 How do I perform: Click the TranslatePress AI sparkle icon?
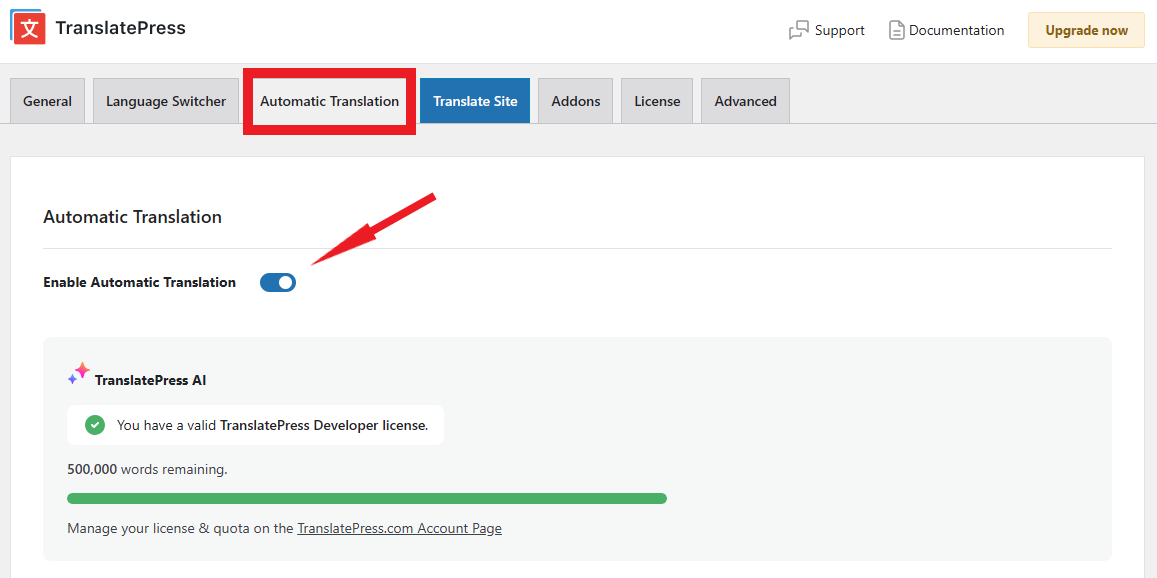[x=78, y=372]
